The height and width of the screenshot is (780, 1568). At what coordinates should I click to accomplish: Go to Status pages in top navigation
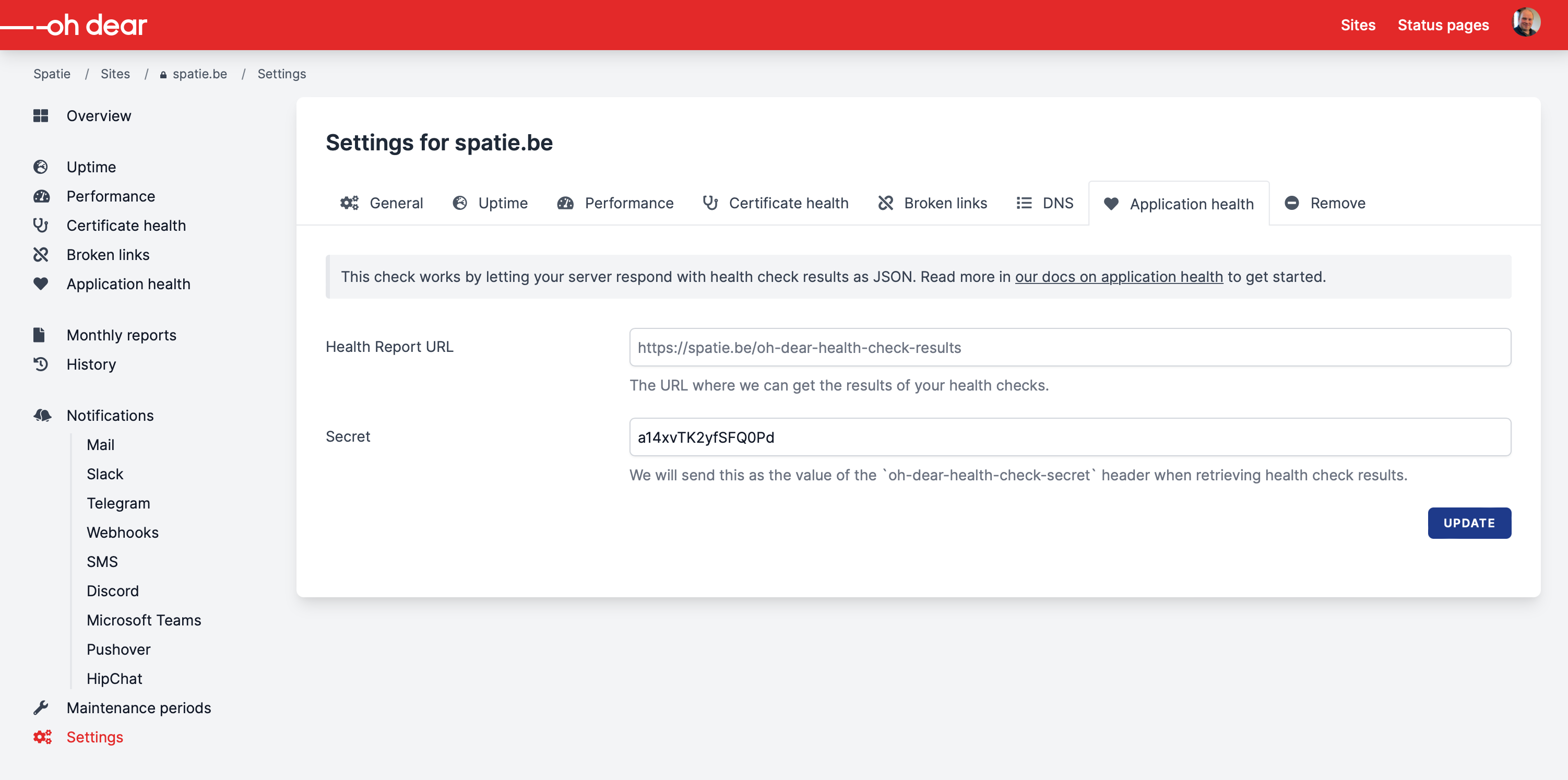1443,25
